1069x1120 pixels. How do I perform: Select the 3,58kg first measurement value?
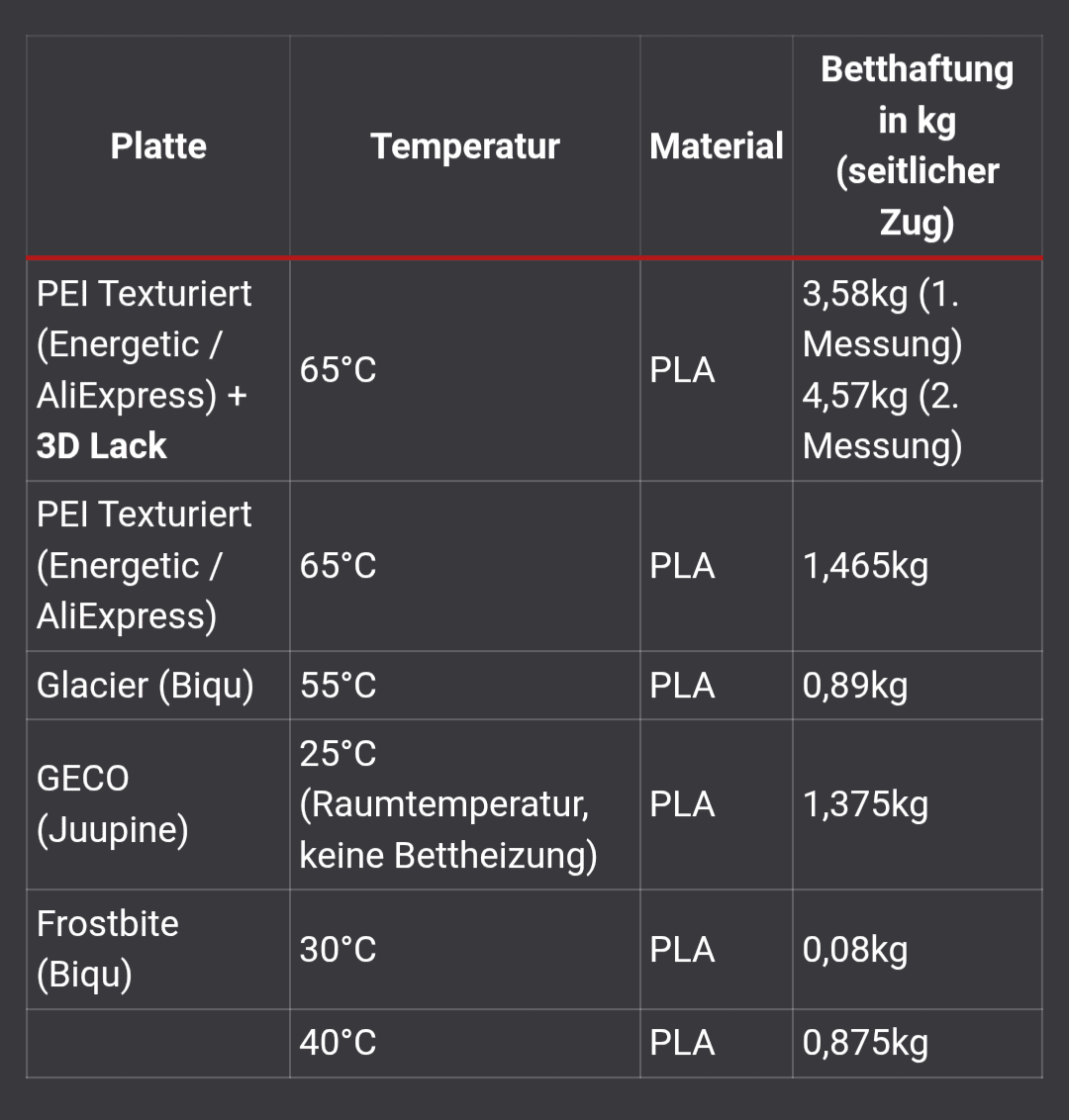pos(881,319)
